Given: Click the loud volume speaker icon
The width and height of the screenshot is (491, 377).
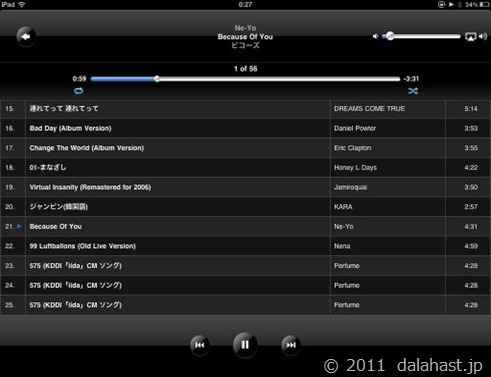Looking at the screenshot, I should (x=483, y=36).
